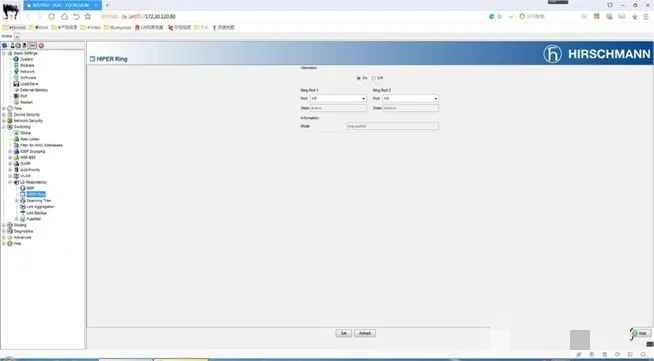Click the bookmark star icon beside address bar
Viewport: 654px width, 361px height.
[x=88, y=16]
